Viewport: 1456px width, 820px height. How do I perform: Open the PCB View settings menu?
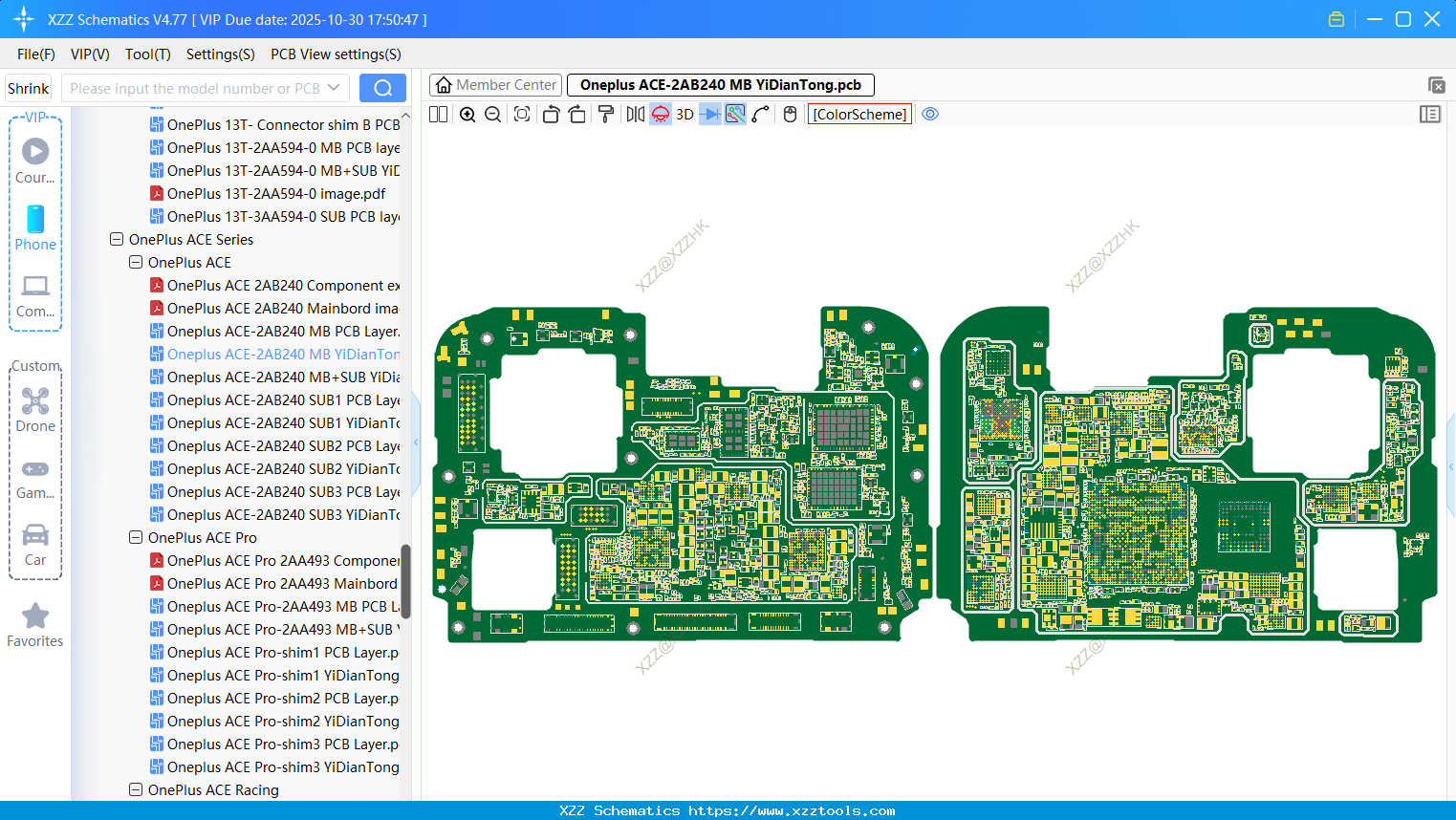pos(336,54)
